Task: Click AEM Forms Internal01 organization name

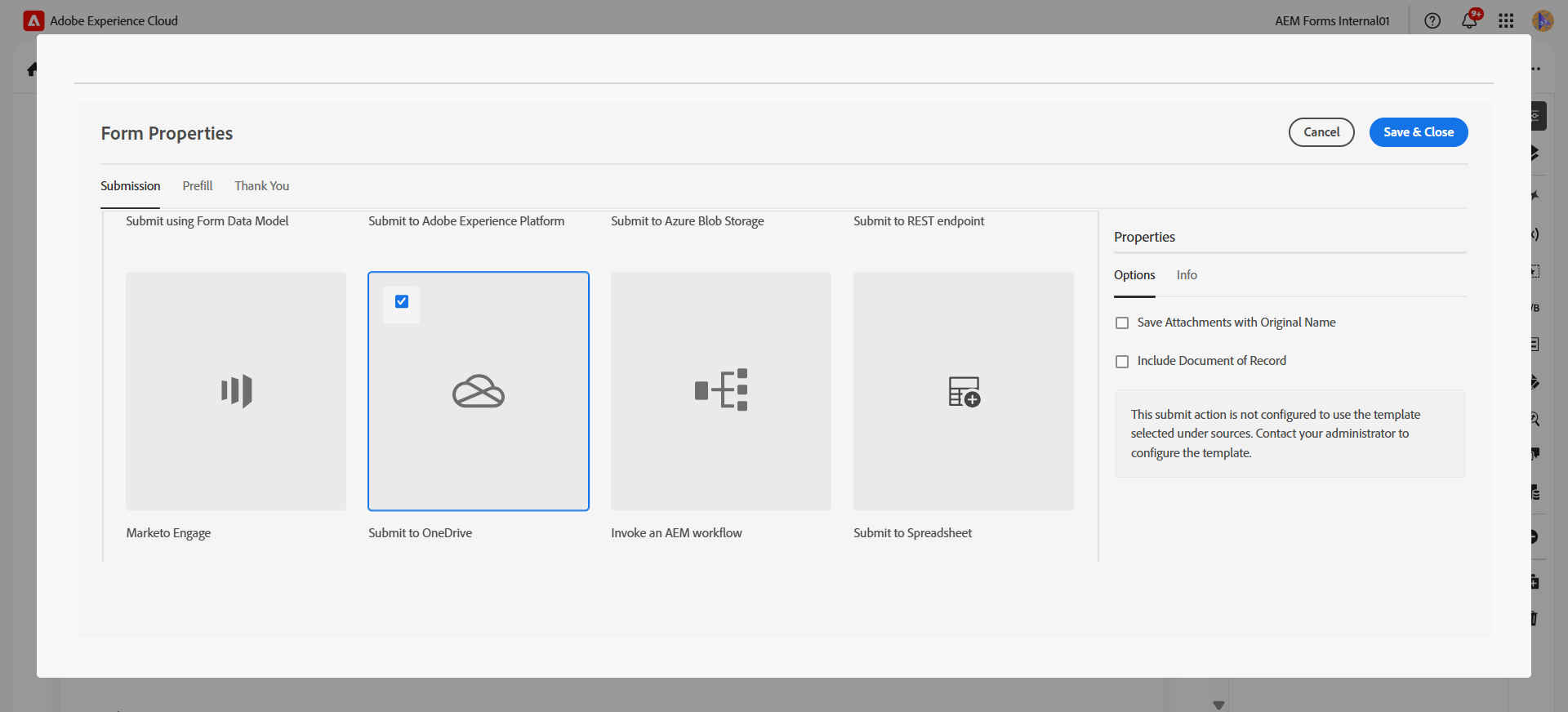Action: (x=1332, y=20)
